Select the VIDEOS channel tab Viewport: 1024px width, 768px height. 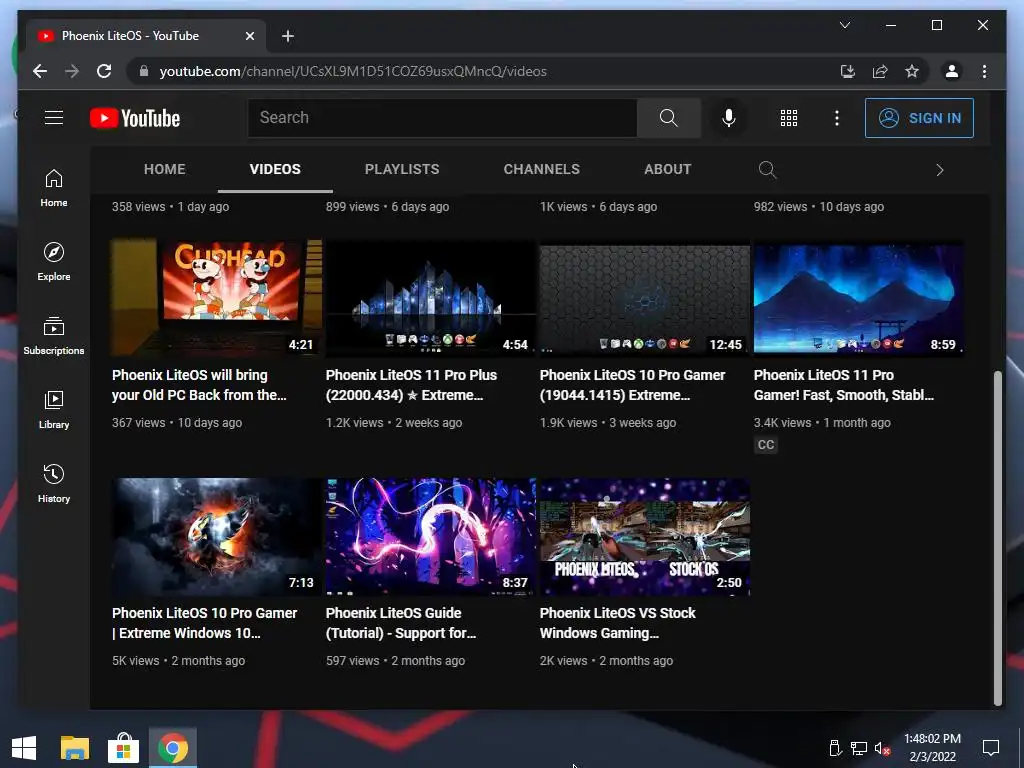click(275, 169)
